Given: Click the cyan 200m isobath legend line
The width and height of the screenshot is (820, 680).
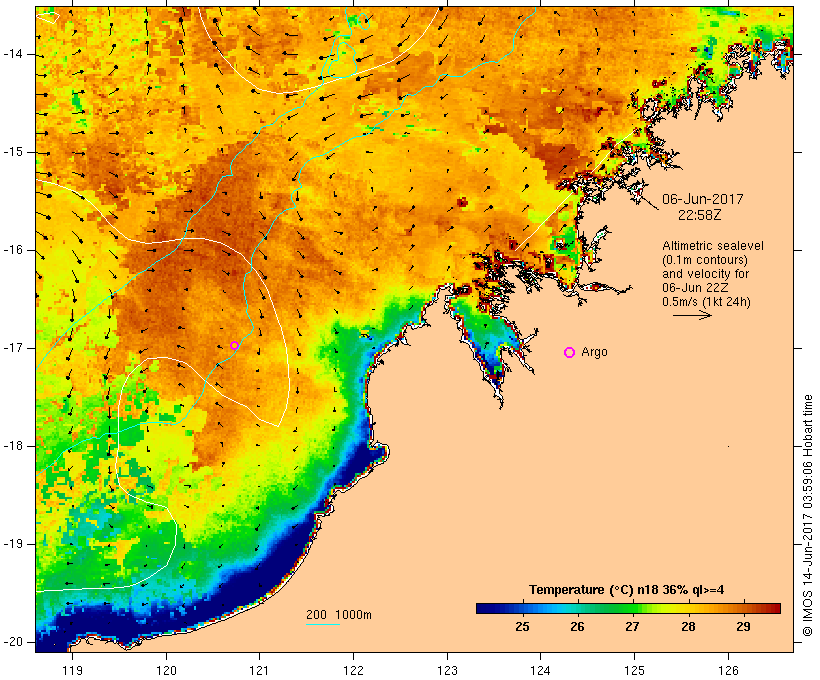Looking at the screenshot, I should click(x=323, y=624).
